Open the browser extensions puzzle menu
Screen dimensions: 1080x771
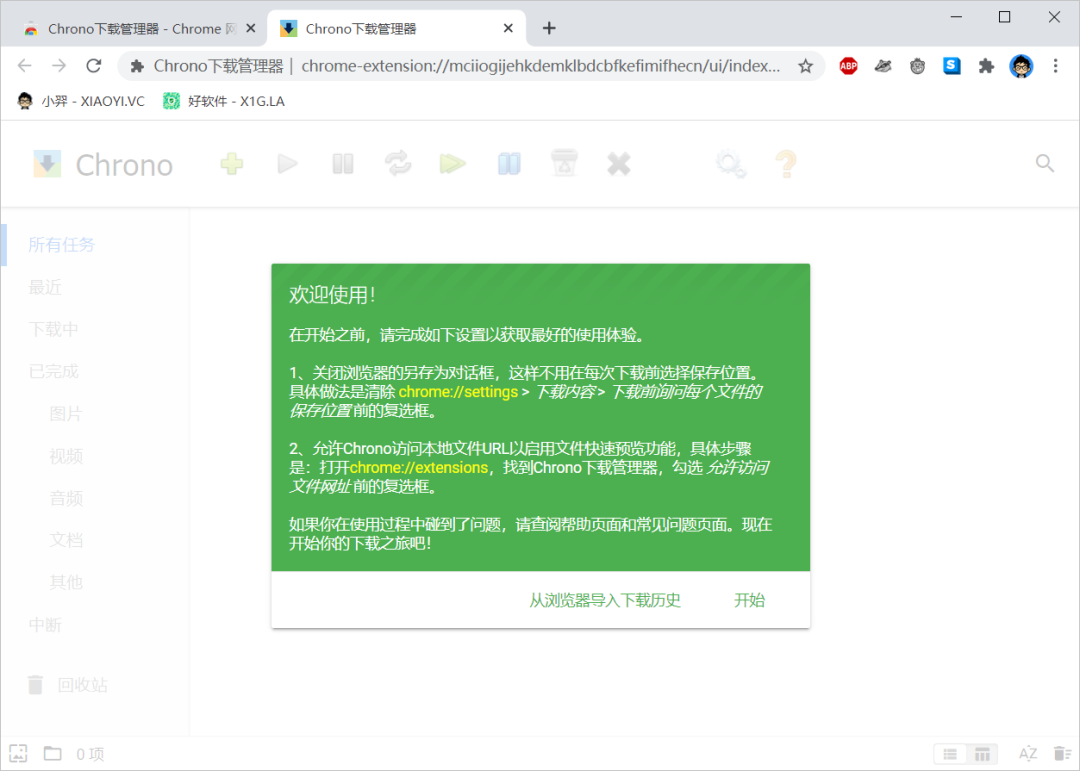tap(986, 66)
